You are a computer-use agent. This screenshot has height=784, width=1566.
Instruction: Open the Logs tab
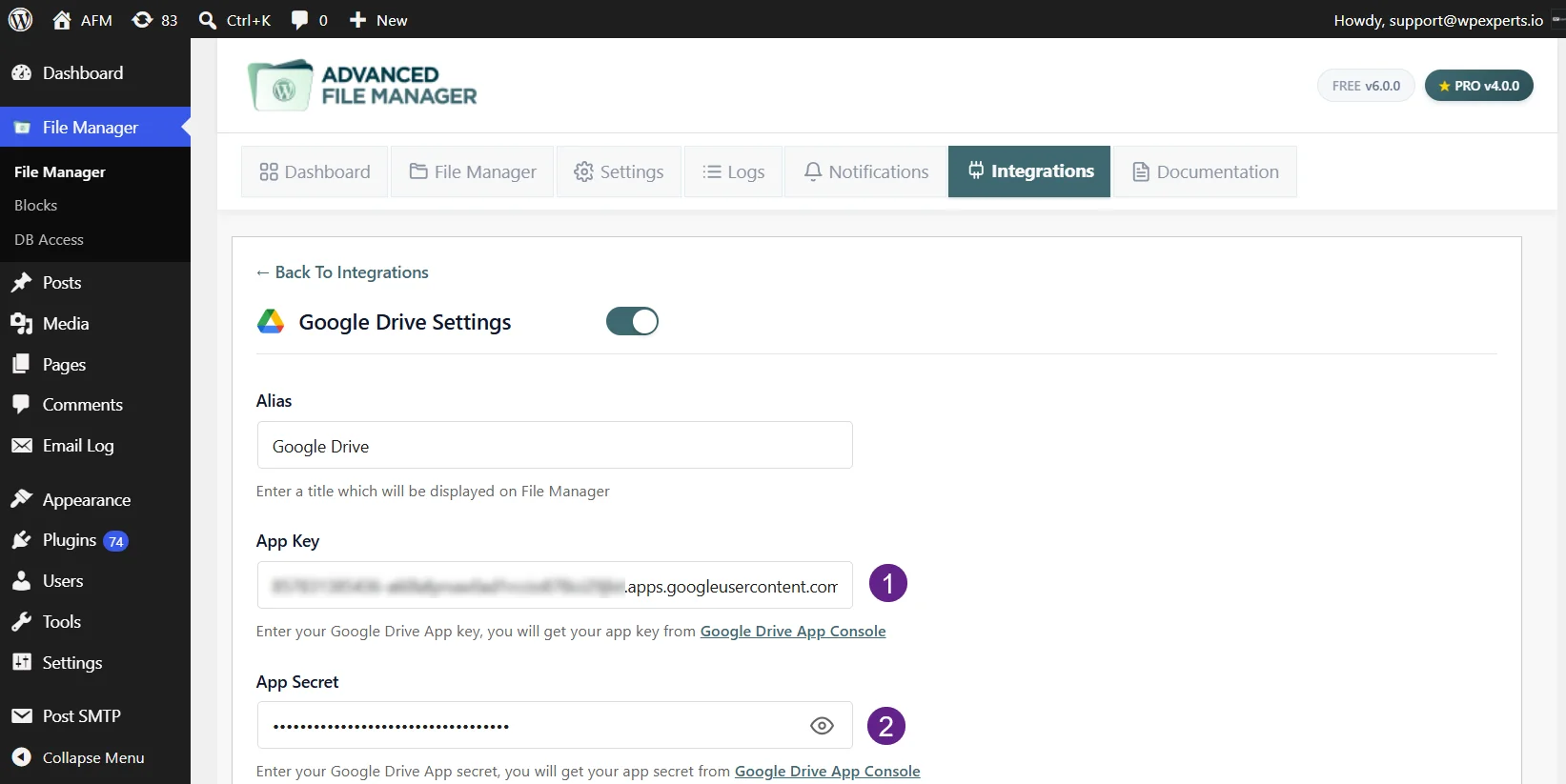coord(733,171)
